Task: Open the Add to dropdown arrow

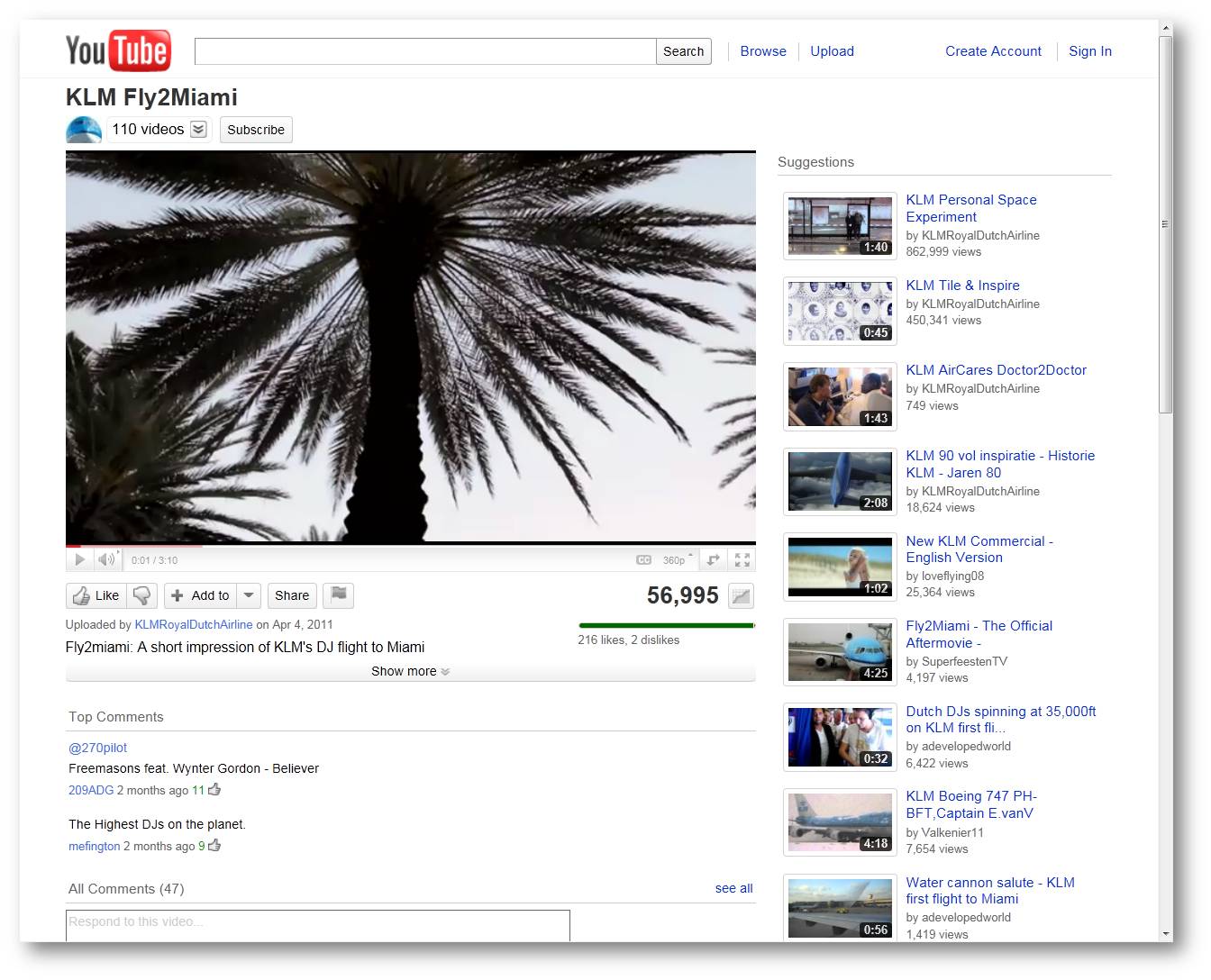Action: (x=249, y=595)
